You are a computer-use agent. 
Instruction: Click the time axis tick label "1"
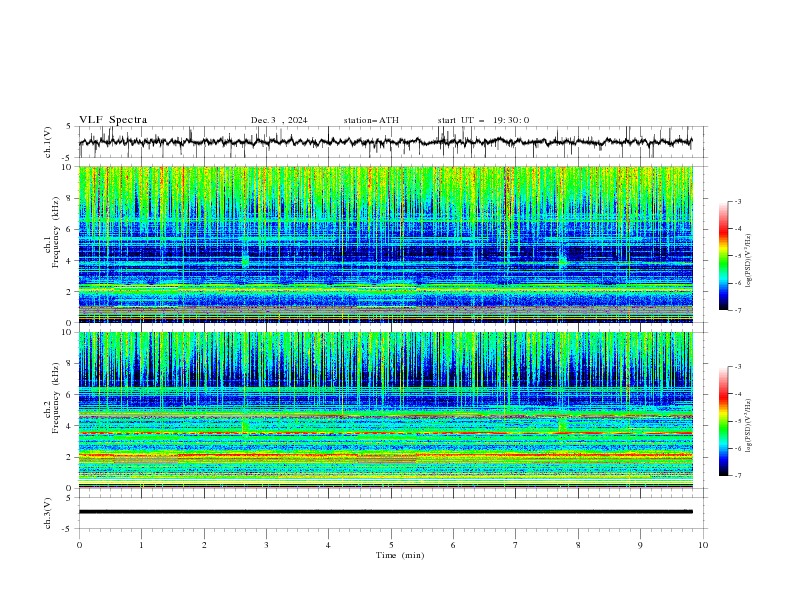pos(141,545)
